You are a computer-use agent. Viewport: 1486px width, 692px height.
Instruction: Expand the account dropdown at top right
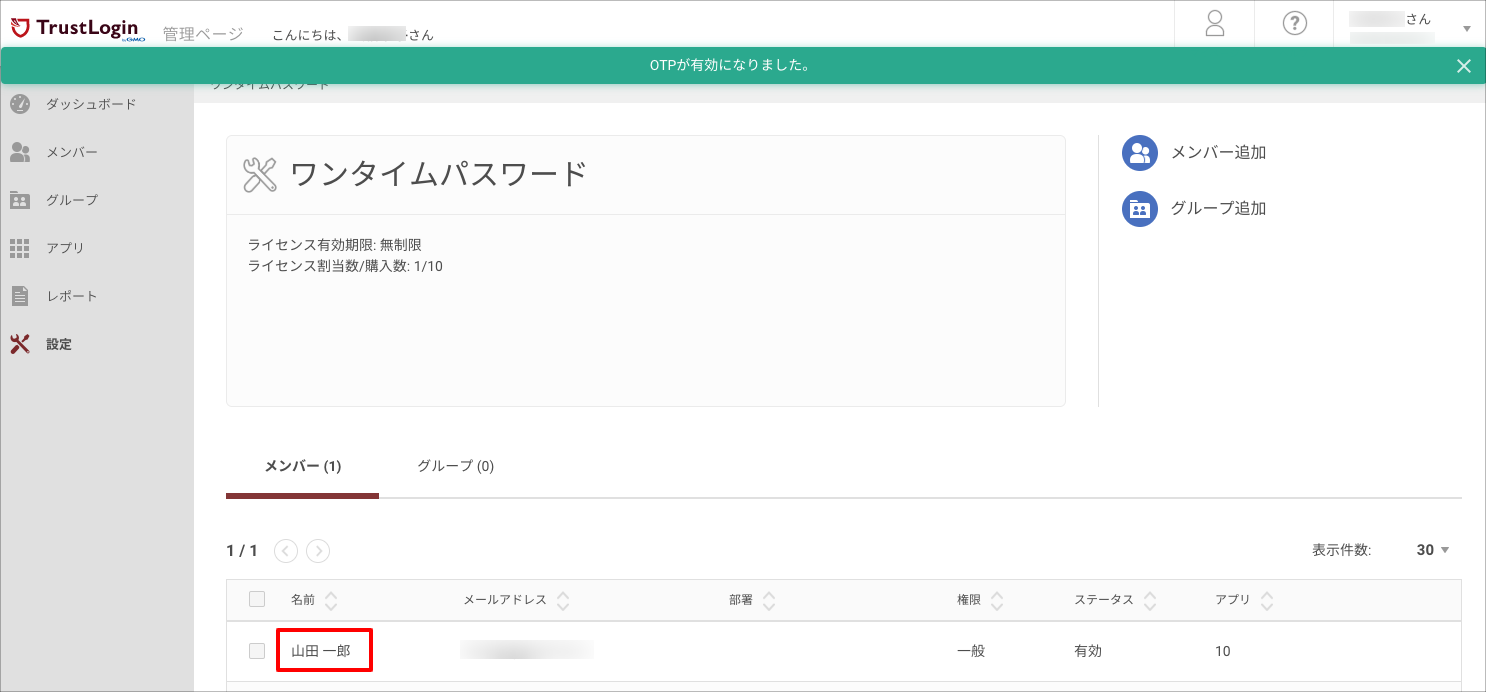point(1466,28)
